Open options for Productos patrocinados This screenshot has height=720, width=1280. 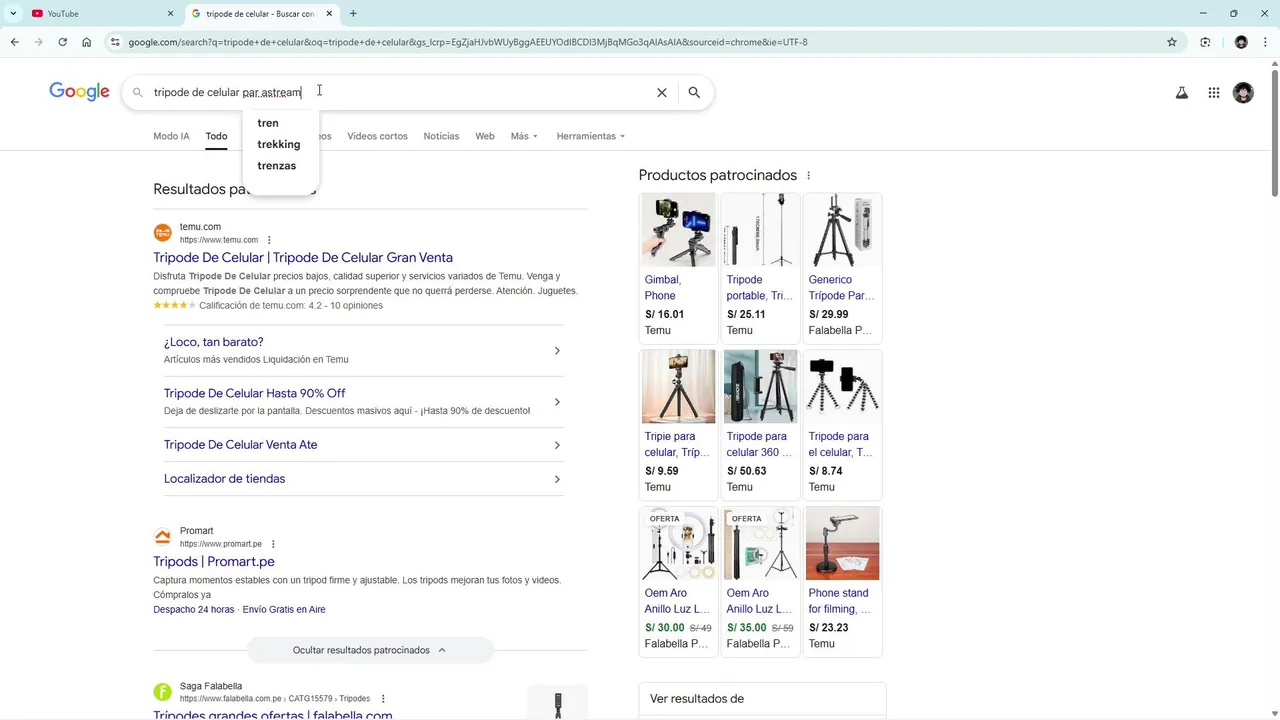[x=808, y=176]
